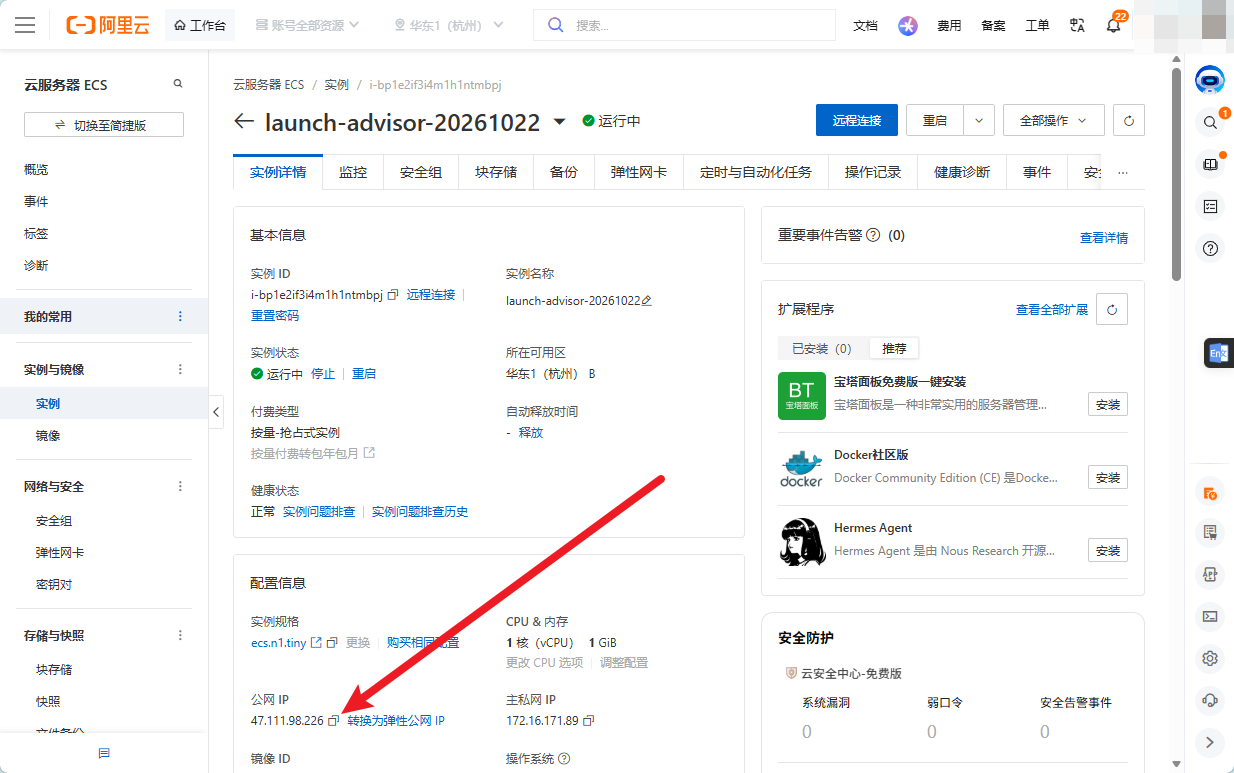This screenshot has width=1234, height=773.
Task: Copy the public IP 47.111.98.226
Action: pyautogui.click(x=334, y=720)
